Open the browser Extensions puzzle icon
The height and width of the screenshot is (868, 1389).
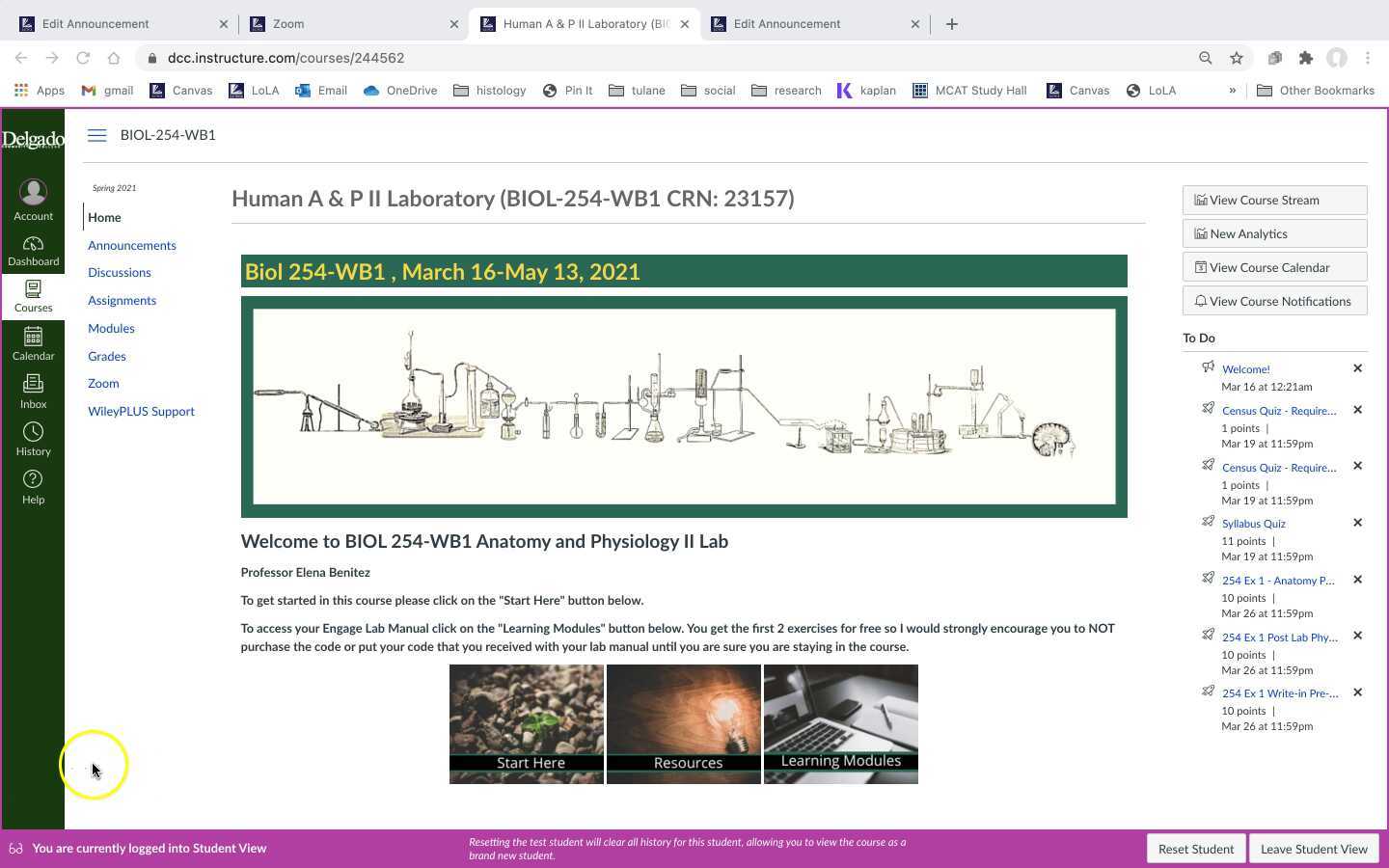tap(1306, 58)
